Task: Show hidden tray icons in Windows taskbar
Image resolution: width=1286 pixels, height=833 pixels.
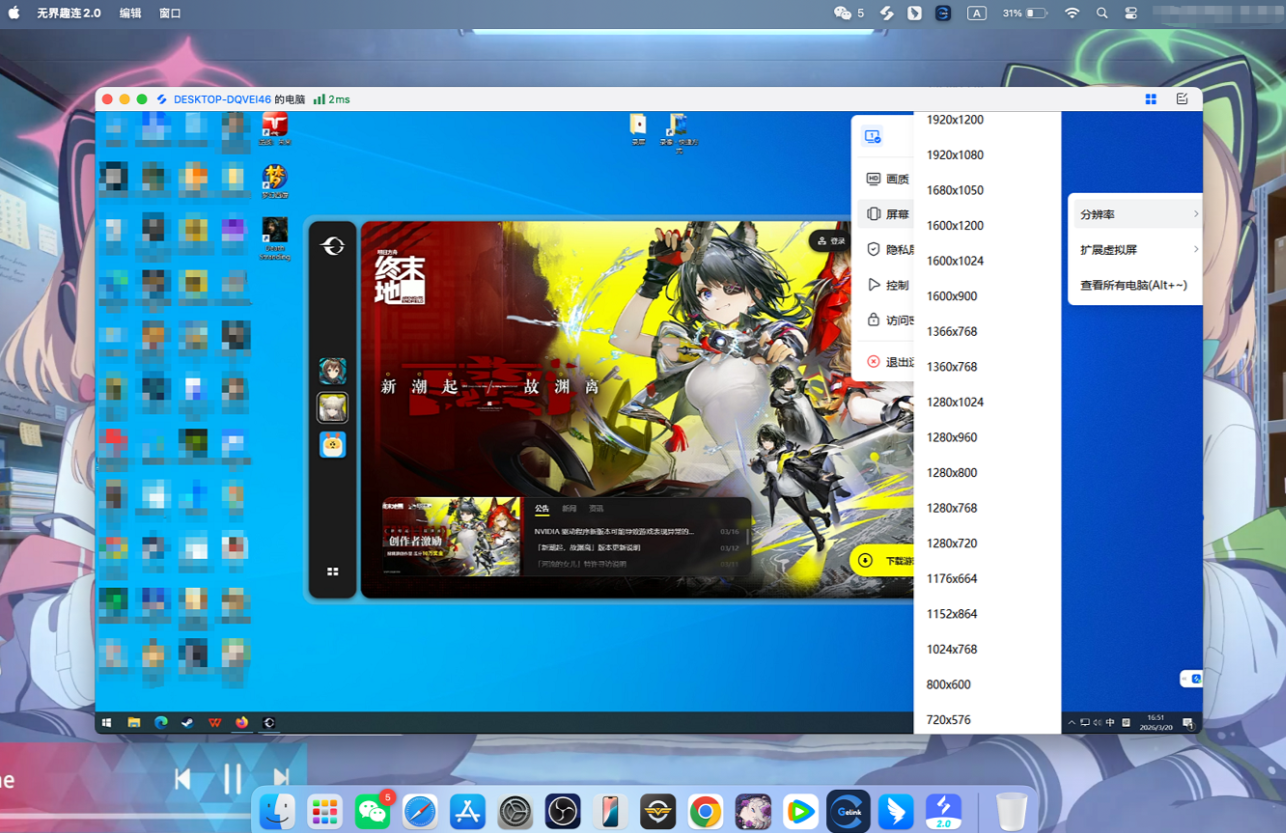Action: tap(1071, 722)
